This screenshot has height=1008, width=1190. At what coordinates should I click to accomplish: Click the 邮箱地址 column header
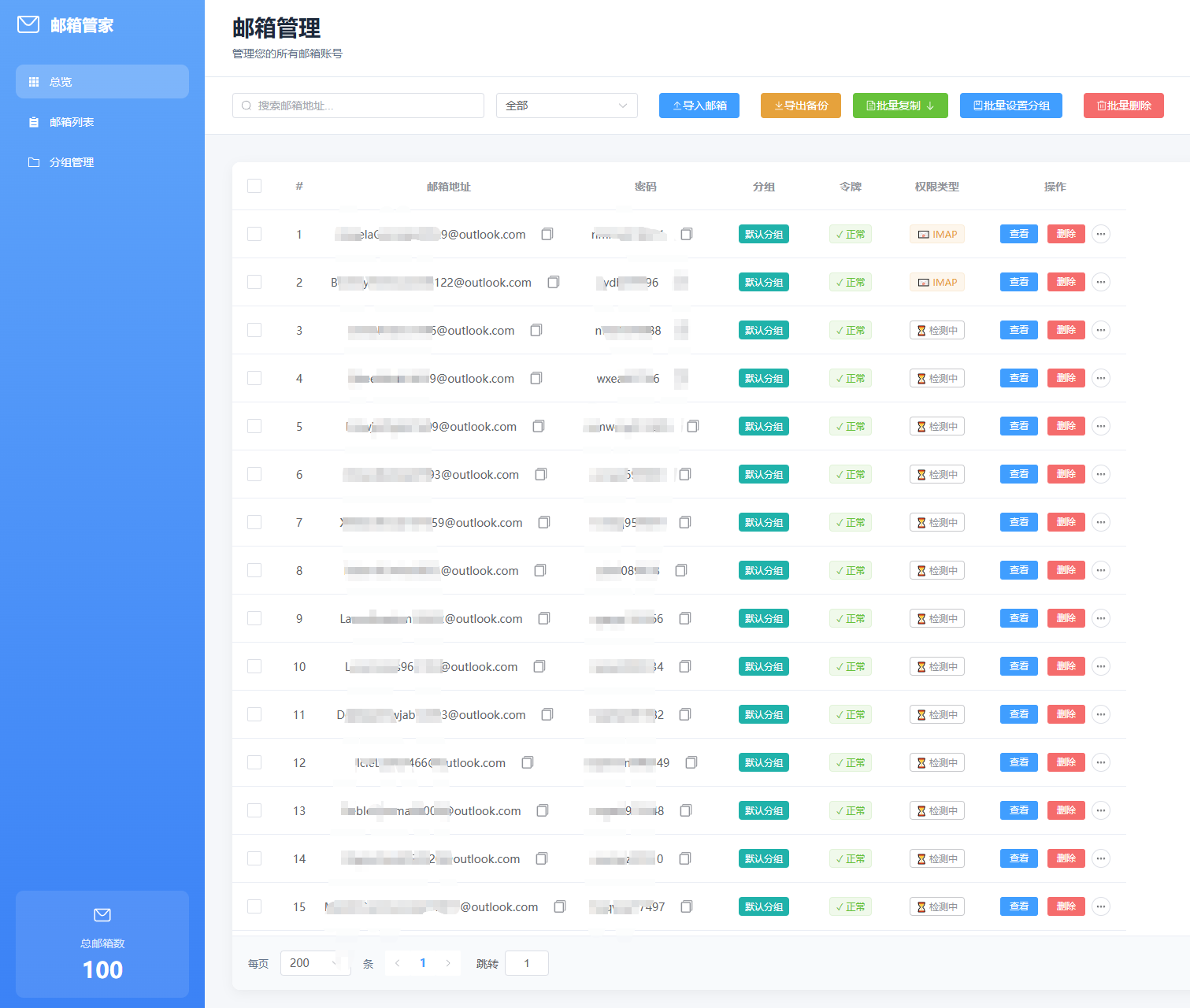coord(449,187)
